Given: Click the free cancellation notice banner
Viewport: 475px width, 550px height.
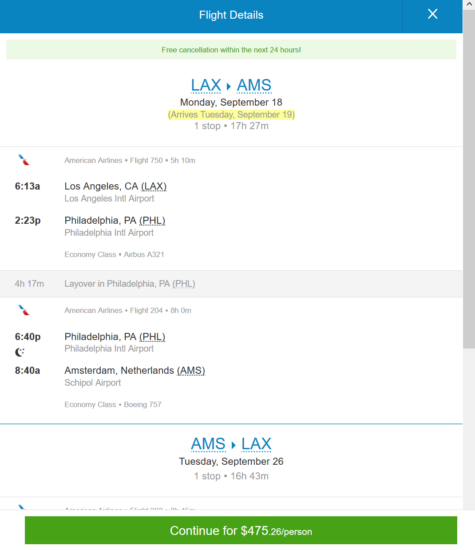Looking at the screenshot, I should coord(231,50).
